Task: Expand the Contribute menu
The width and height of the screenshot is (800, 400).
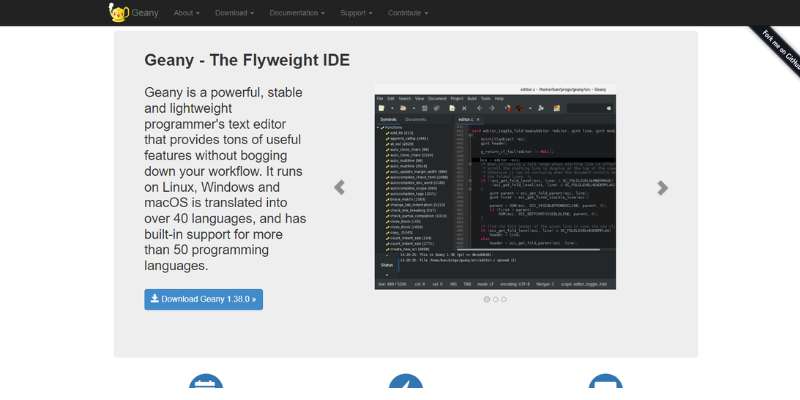Action: [x=408, y=13]
